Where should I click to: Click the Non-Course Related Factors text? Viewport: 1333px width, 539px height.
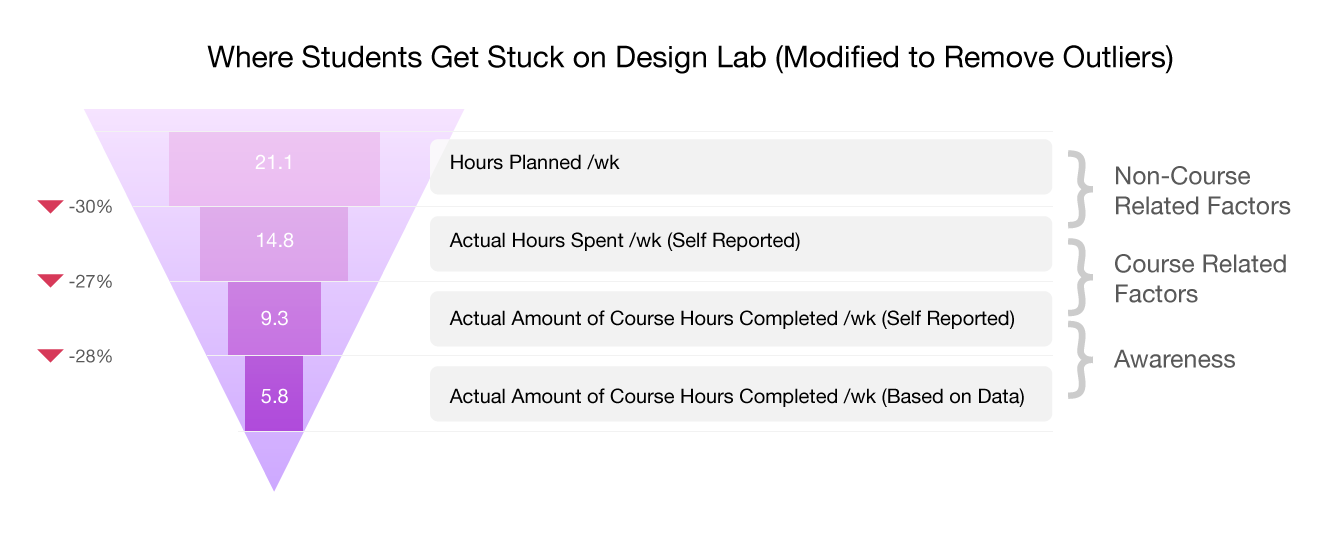1201,191
